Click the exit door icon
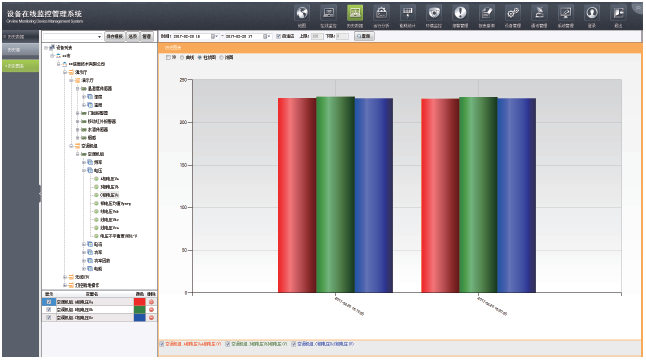 (618, 13)
